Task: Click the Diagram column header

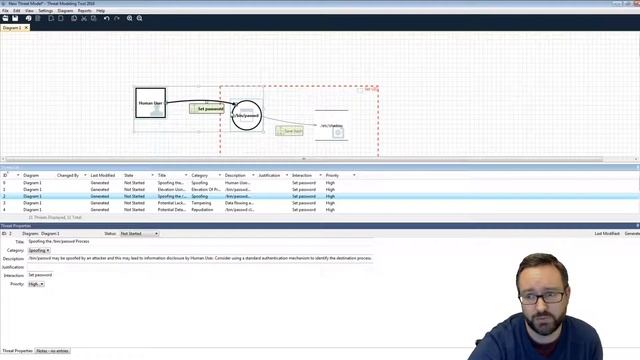Action: (31, 176)
